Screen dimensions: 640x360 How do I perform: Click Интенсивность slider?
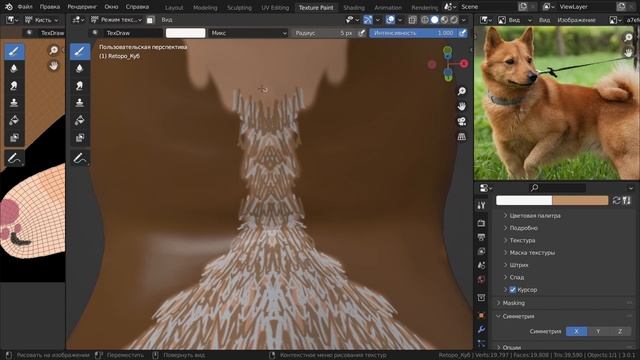click(x=413, y=33)
